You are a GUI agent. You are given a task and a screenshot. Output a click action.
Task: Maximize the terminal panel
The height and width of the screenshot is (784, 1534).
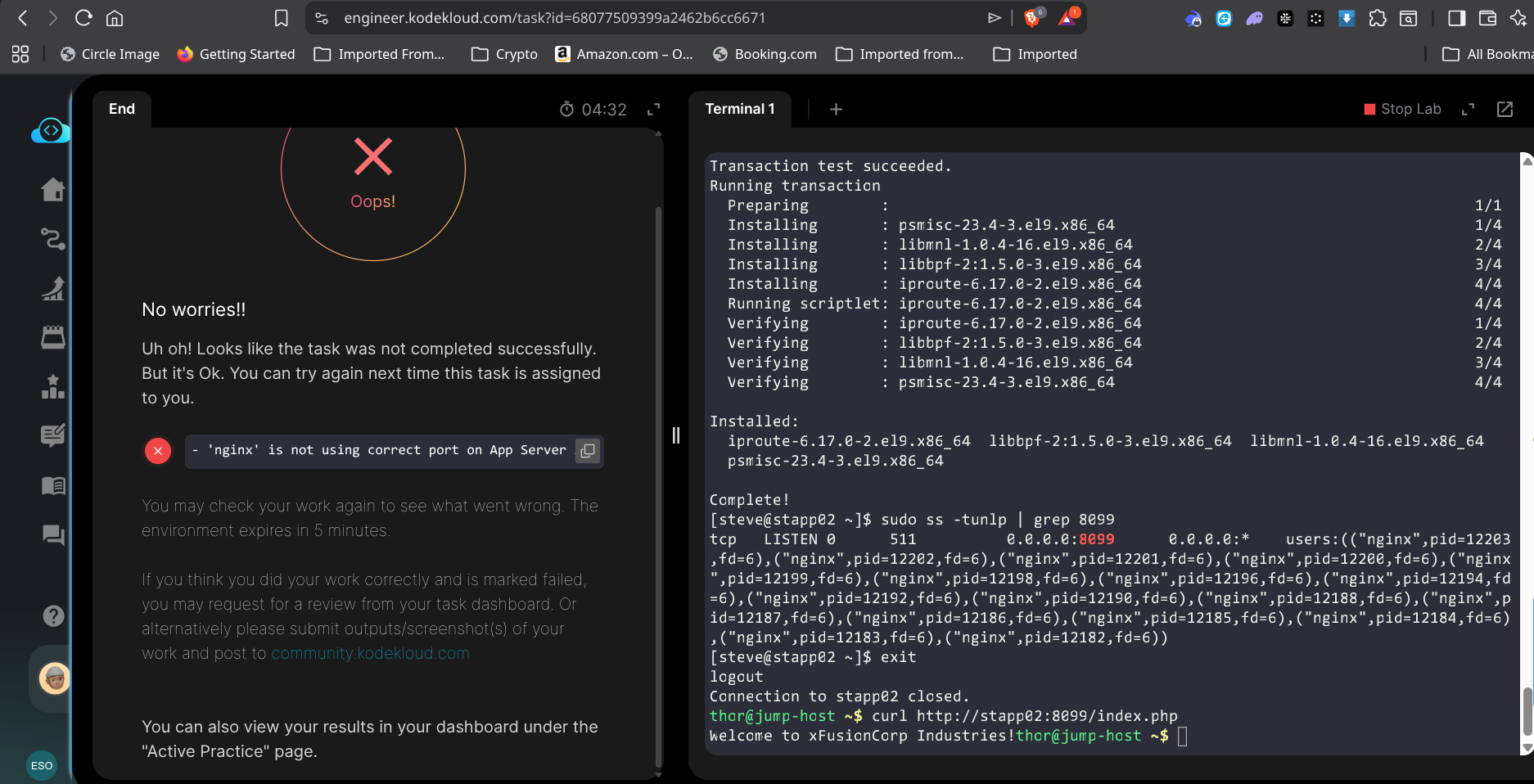1468,110
